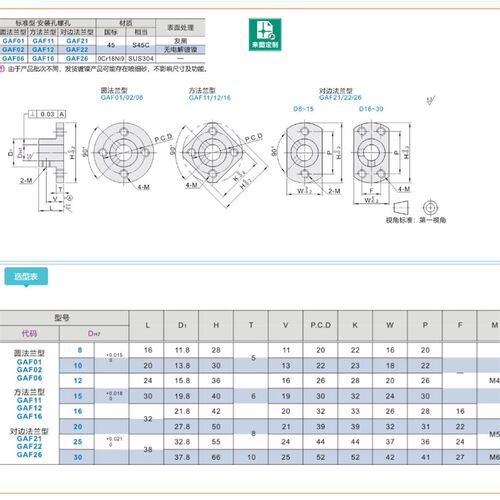Select GAF12 in the material table

coord(43,49)
